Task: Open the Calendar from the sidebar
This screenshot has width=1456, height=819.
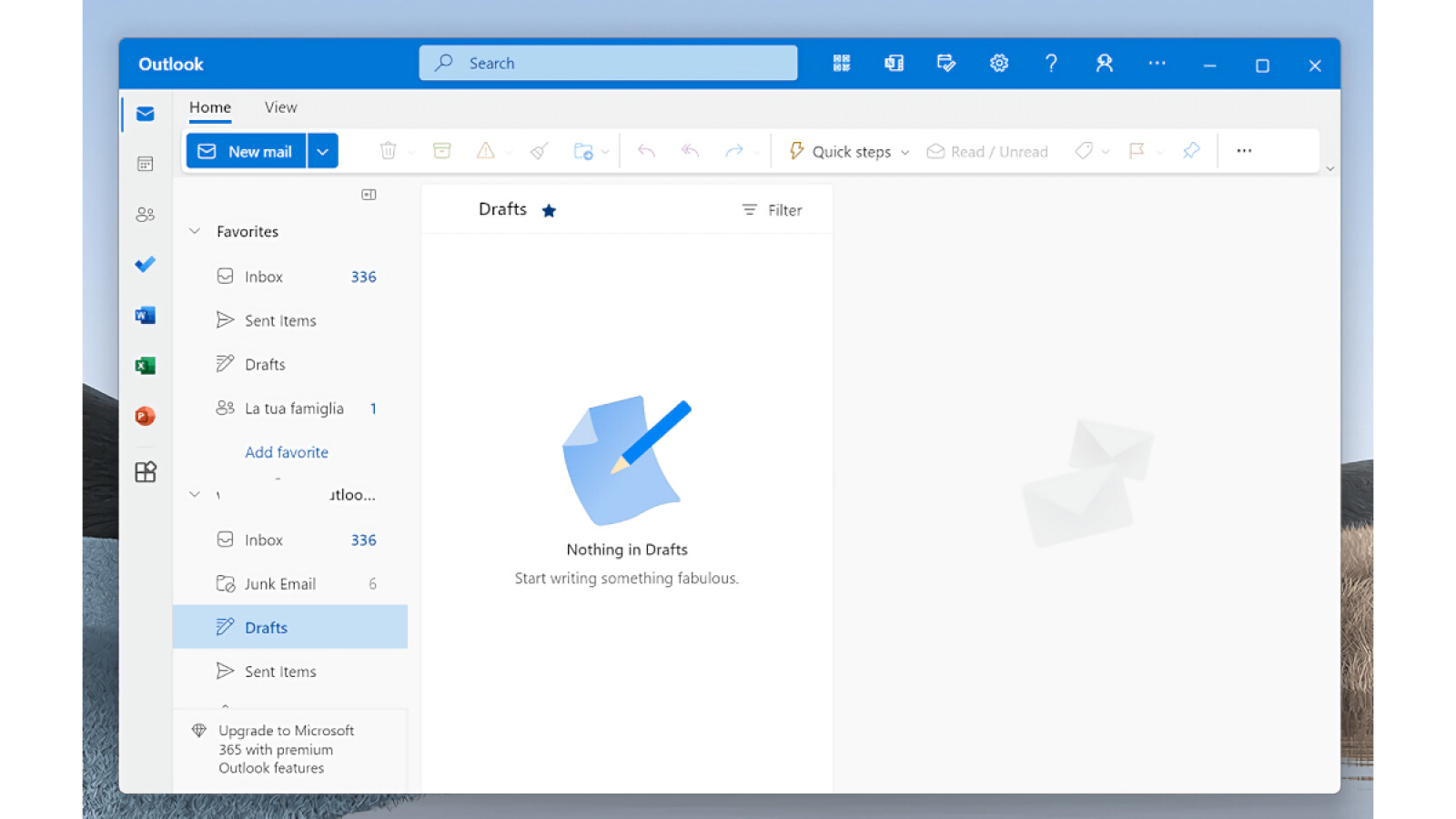Action: coord(144,164)
